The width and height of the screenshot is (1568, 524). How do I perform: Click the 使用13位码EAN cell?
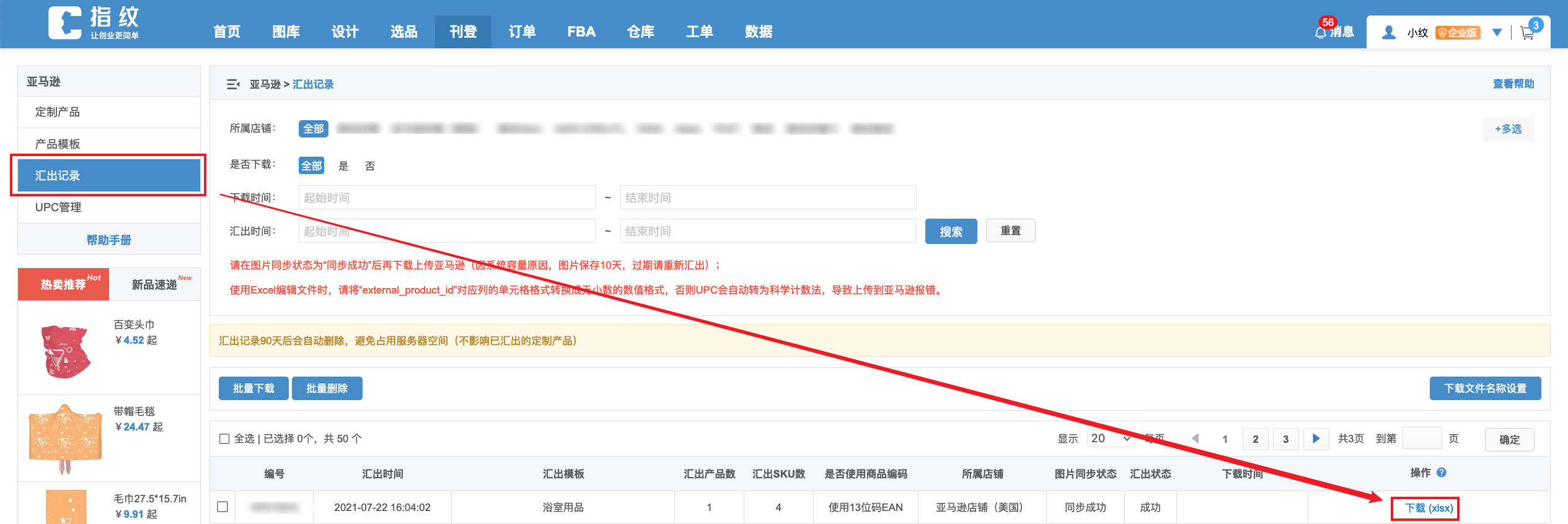pyautogui.click(x=866, y=507)
